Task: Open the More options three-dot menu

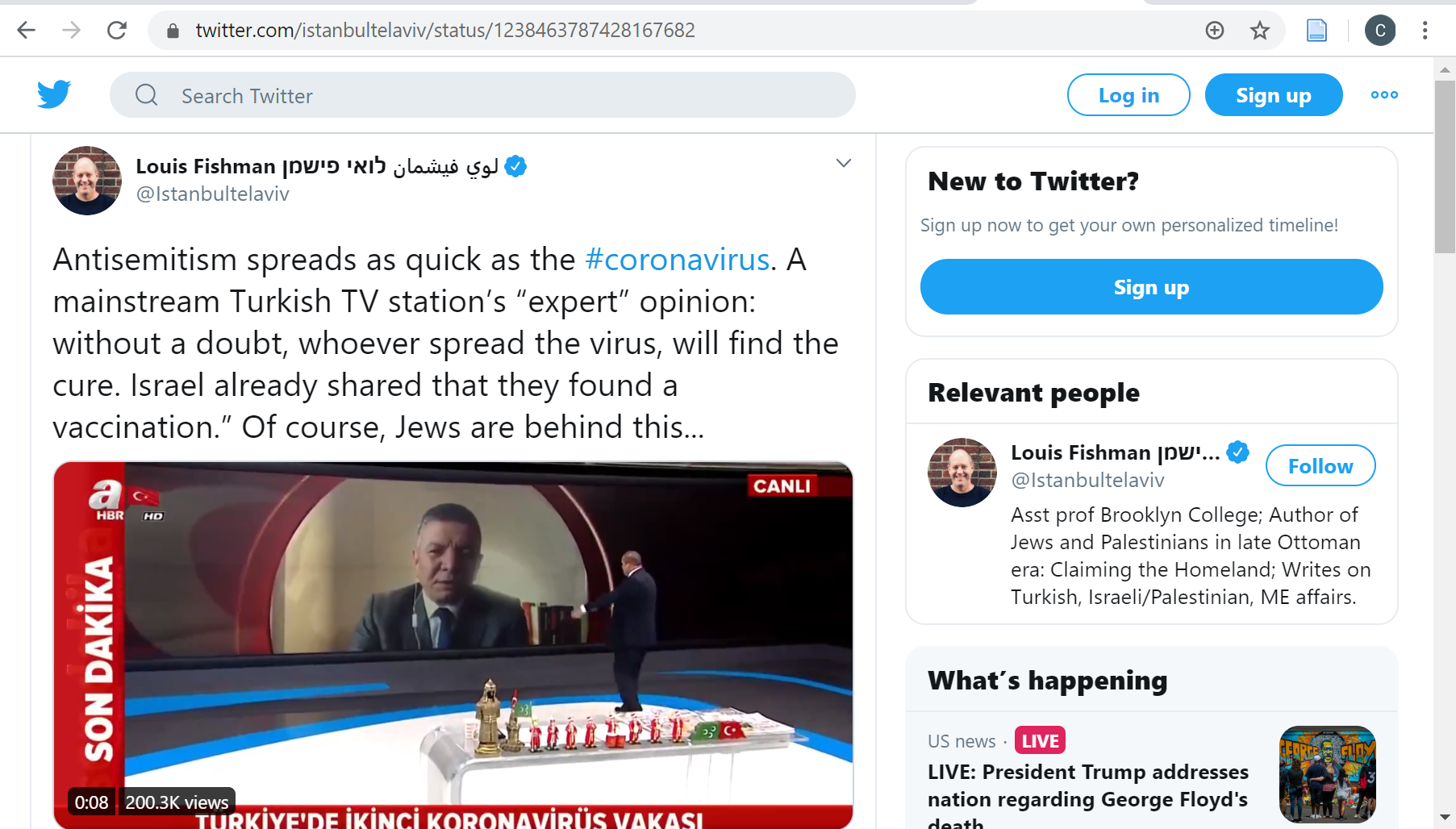Action: 1384,95
